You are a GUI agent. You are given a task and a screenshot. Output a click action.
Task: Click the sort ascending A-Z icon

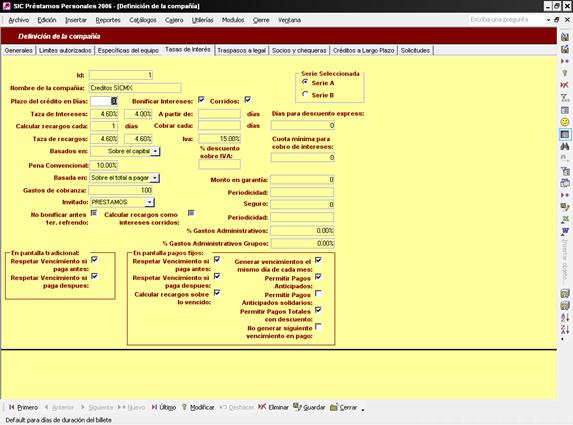tap(565, 317)
